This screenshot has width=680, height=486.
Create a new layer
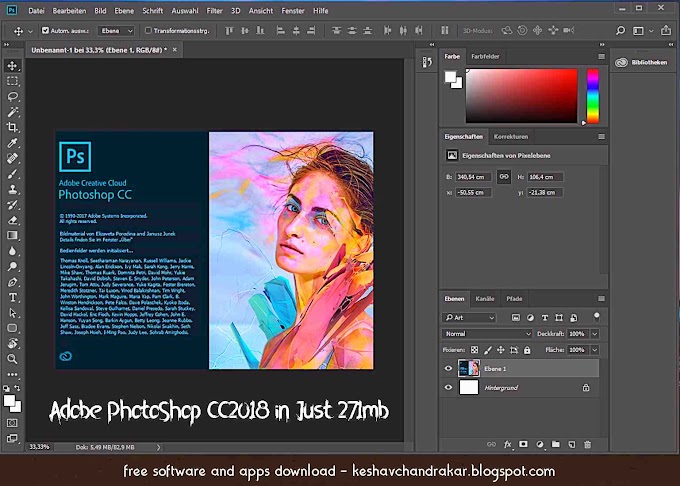click(572, 444)
